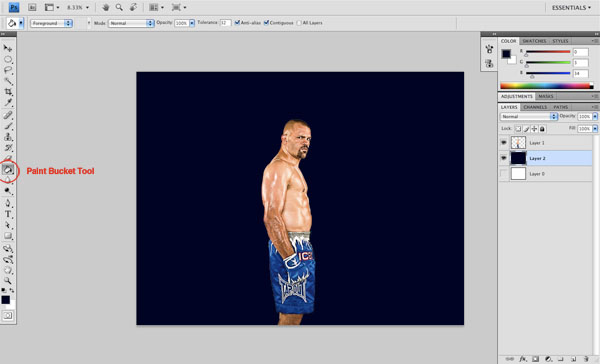This screenshot has height=364, width=600.
Task: Select the toolbox Zoom tool
Action: pyautogui.click(x=8, y=281)
